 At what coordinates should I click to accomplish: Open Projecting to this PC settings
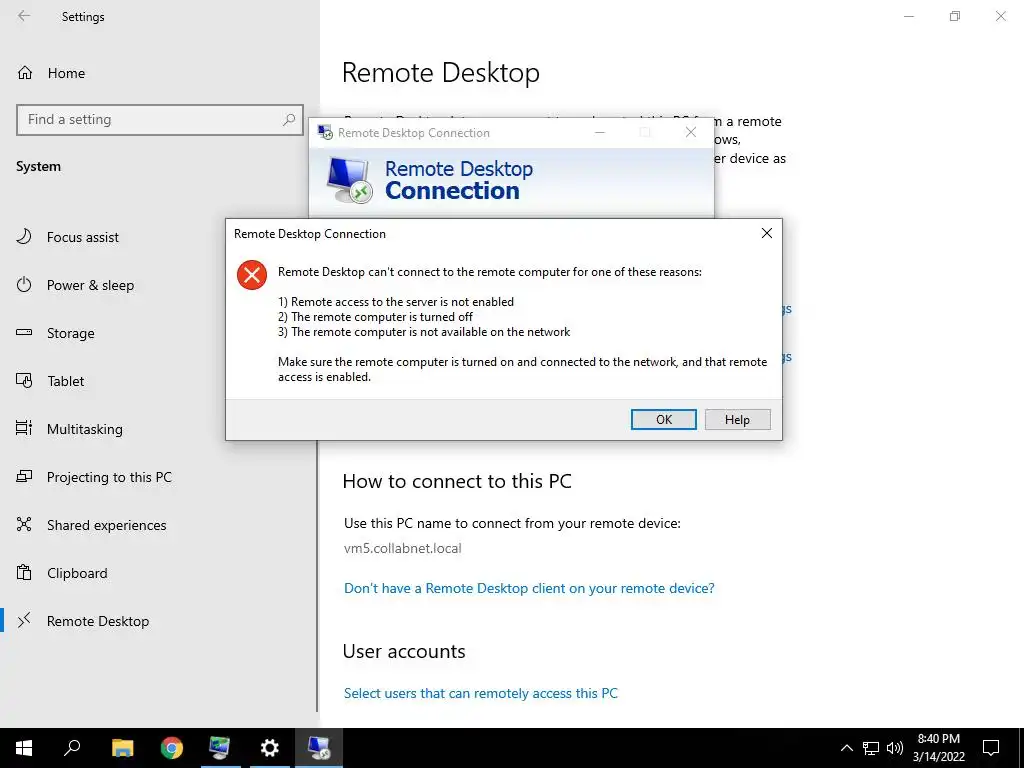(109, 477)
